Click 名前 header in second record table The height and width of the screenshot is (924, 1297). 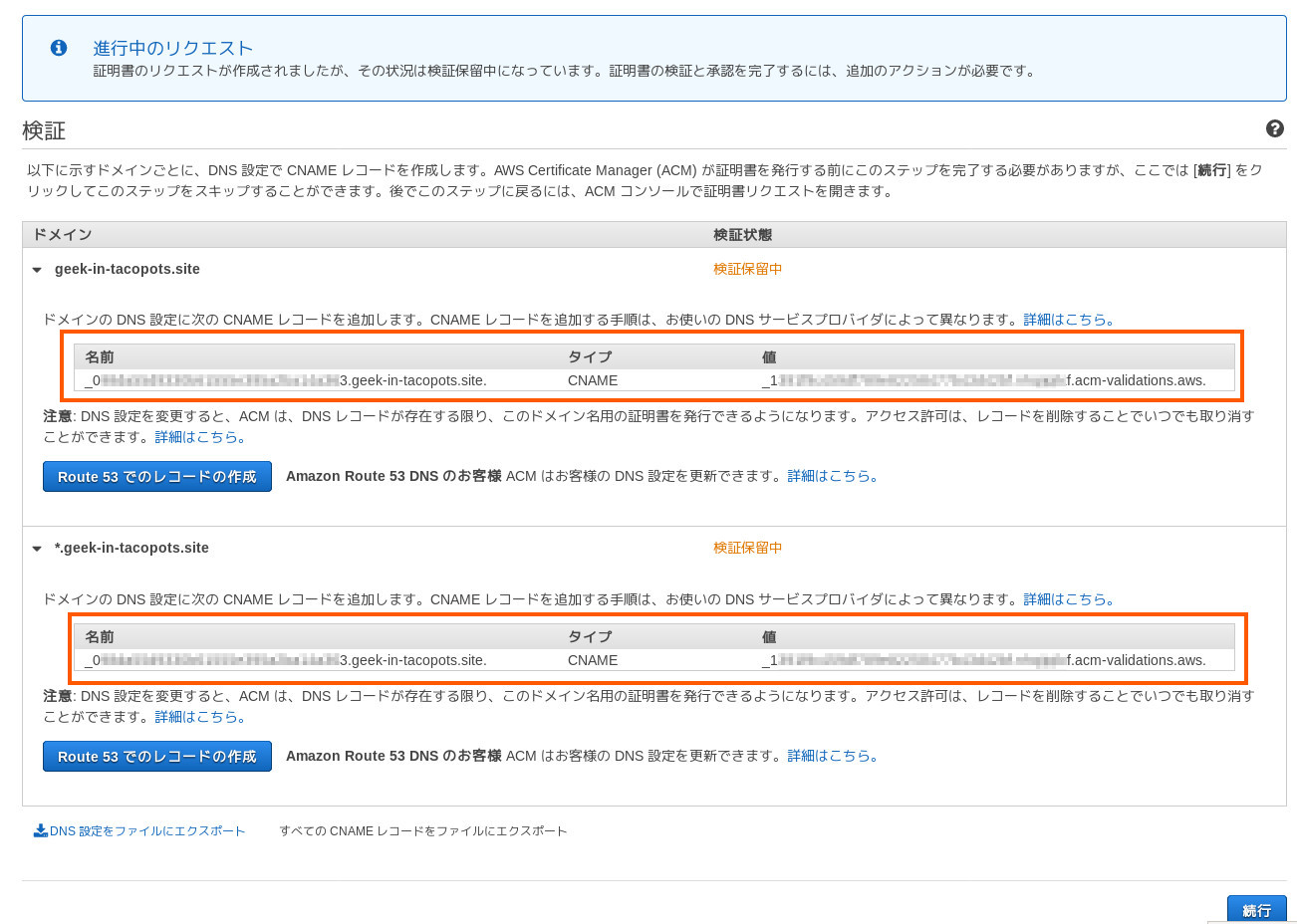(100, 636)
